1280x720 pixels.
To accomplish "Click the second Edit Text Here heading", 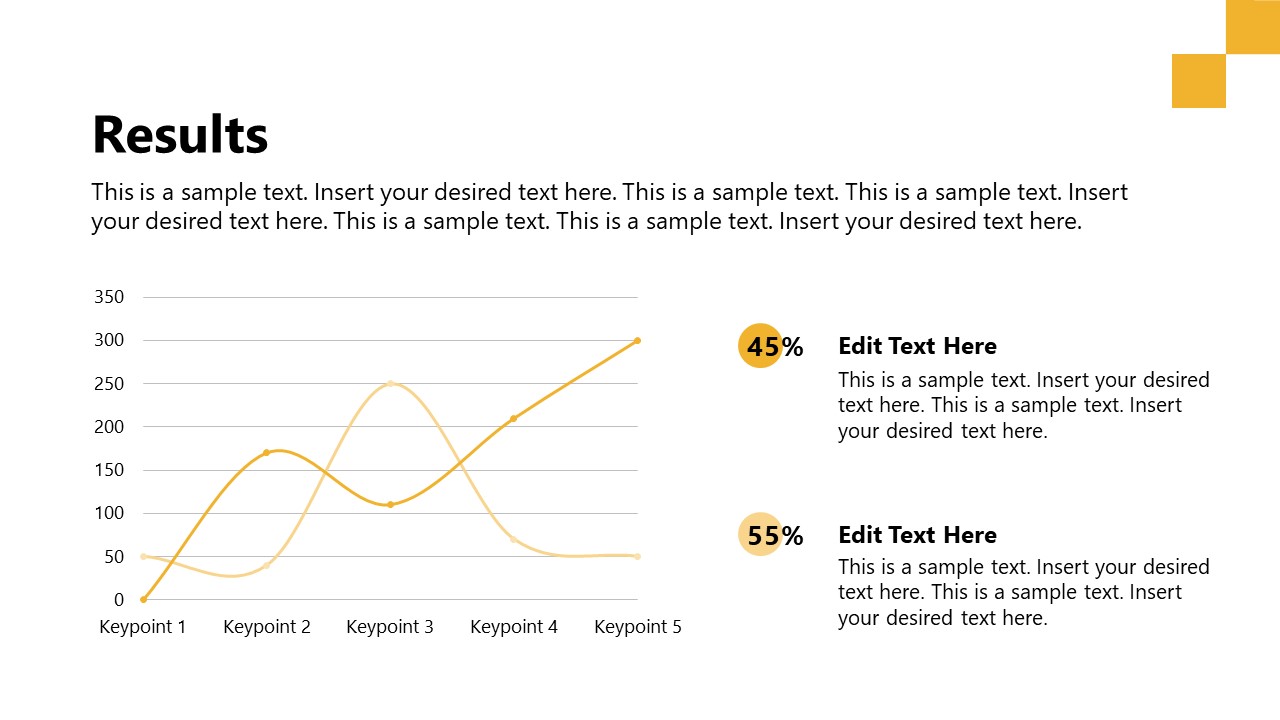I will click(917, 535).
